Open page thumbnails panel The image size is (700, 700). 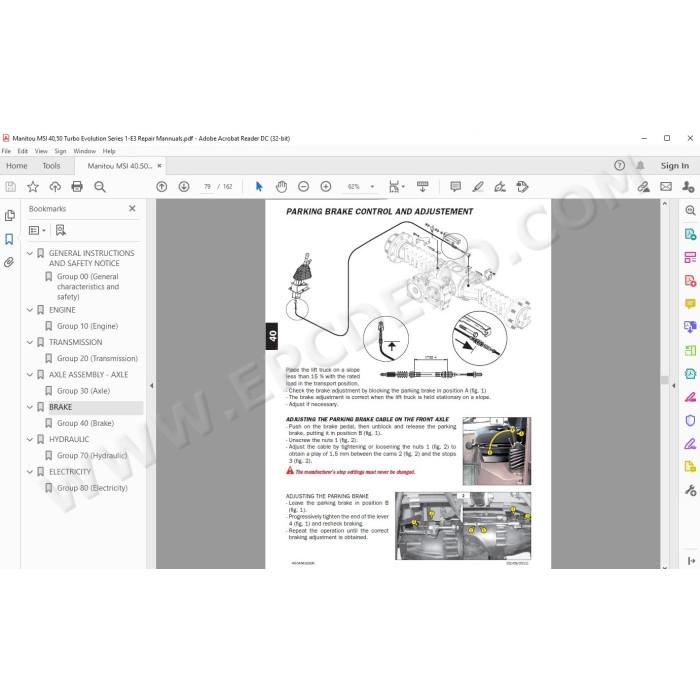point(9,216)
